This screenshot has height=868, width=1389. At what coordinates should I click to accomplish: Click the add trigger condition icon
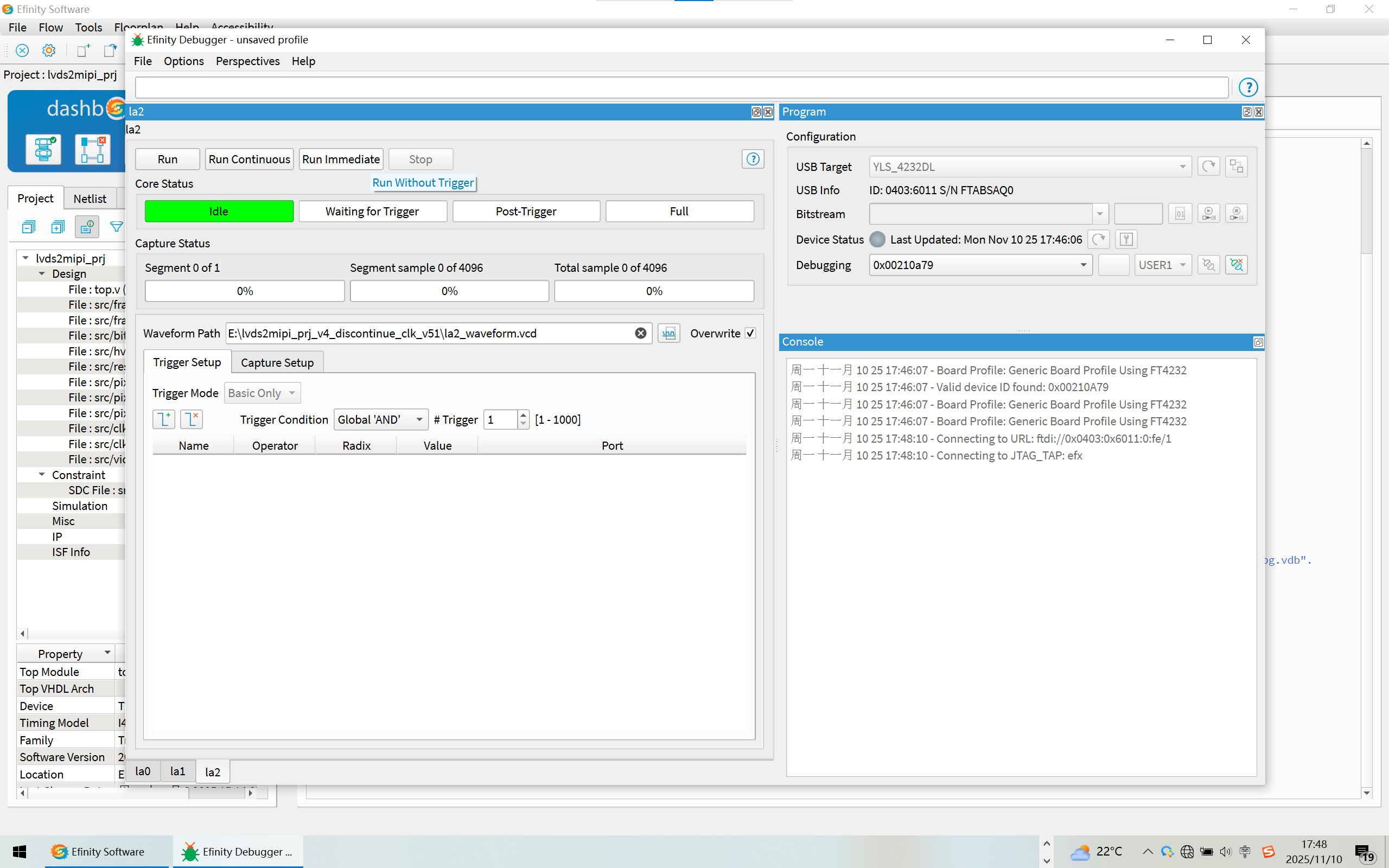pos(163,419)
